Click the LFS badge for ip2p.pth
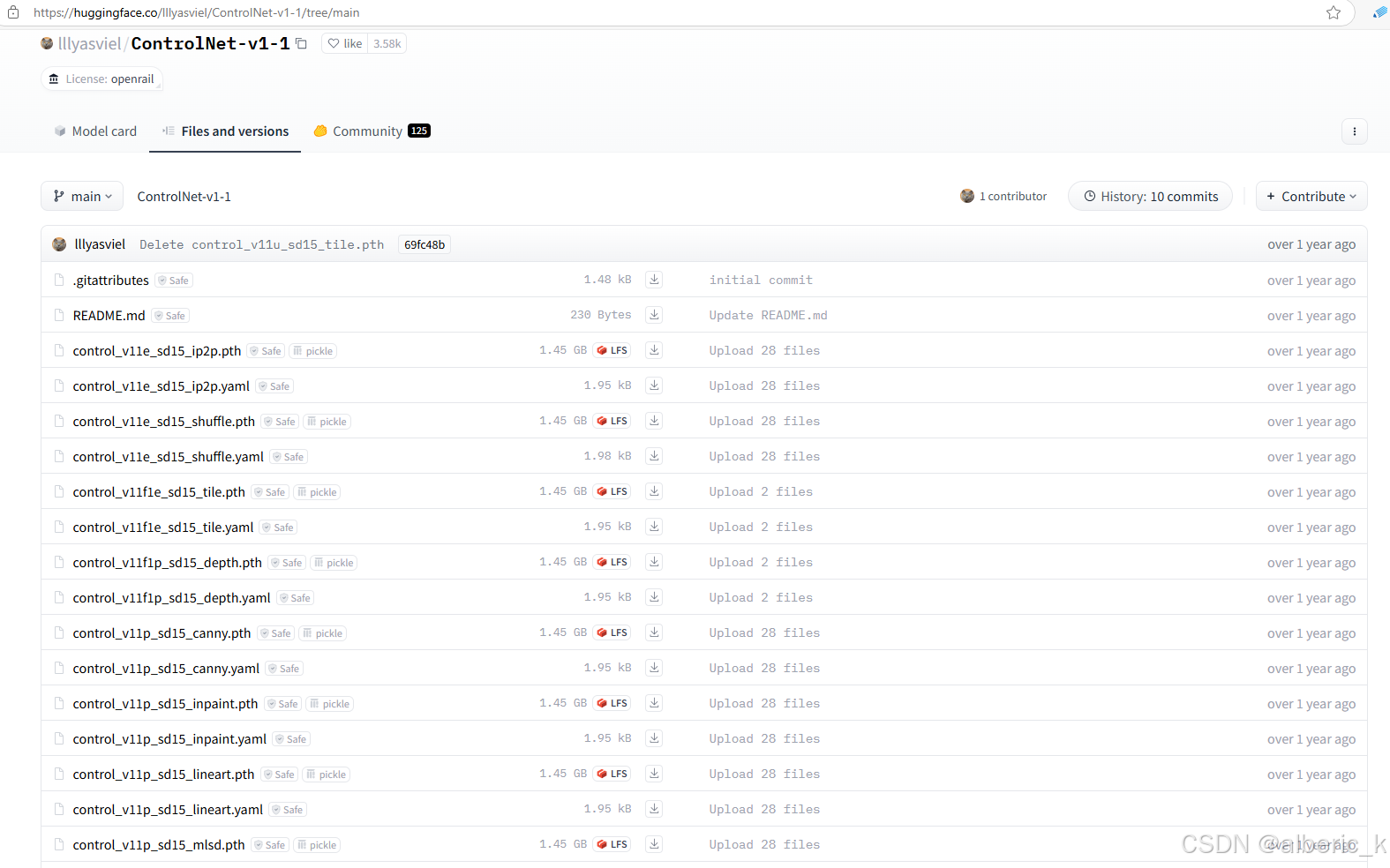 tap(612, 350)
